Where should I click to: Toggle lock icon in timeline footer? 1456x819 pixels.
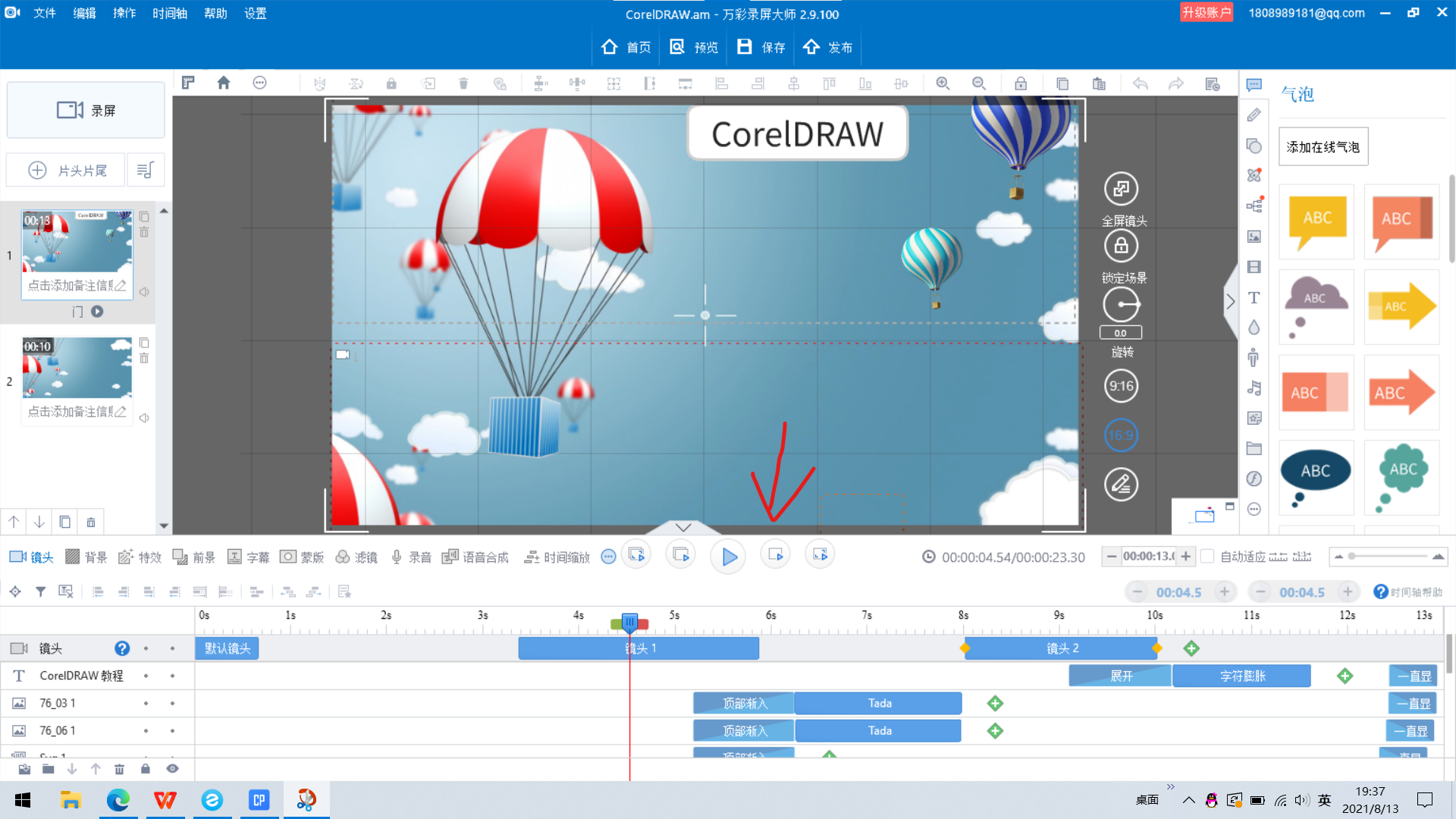[x=145, y=769]
